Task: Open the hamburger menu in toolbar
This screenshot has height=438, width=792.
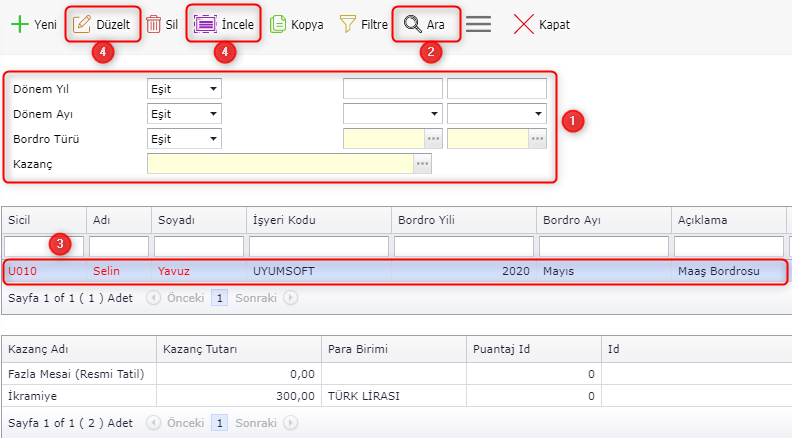Action: (x=478, y=24)
